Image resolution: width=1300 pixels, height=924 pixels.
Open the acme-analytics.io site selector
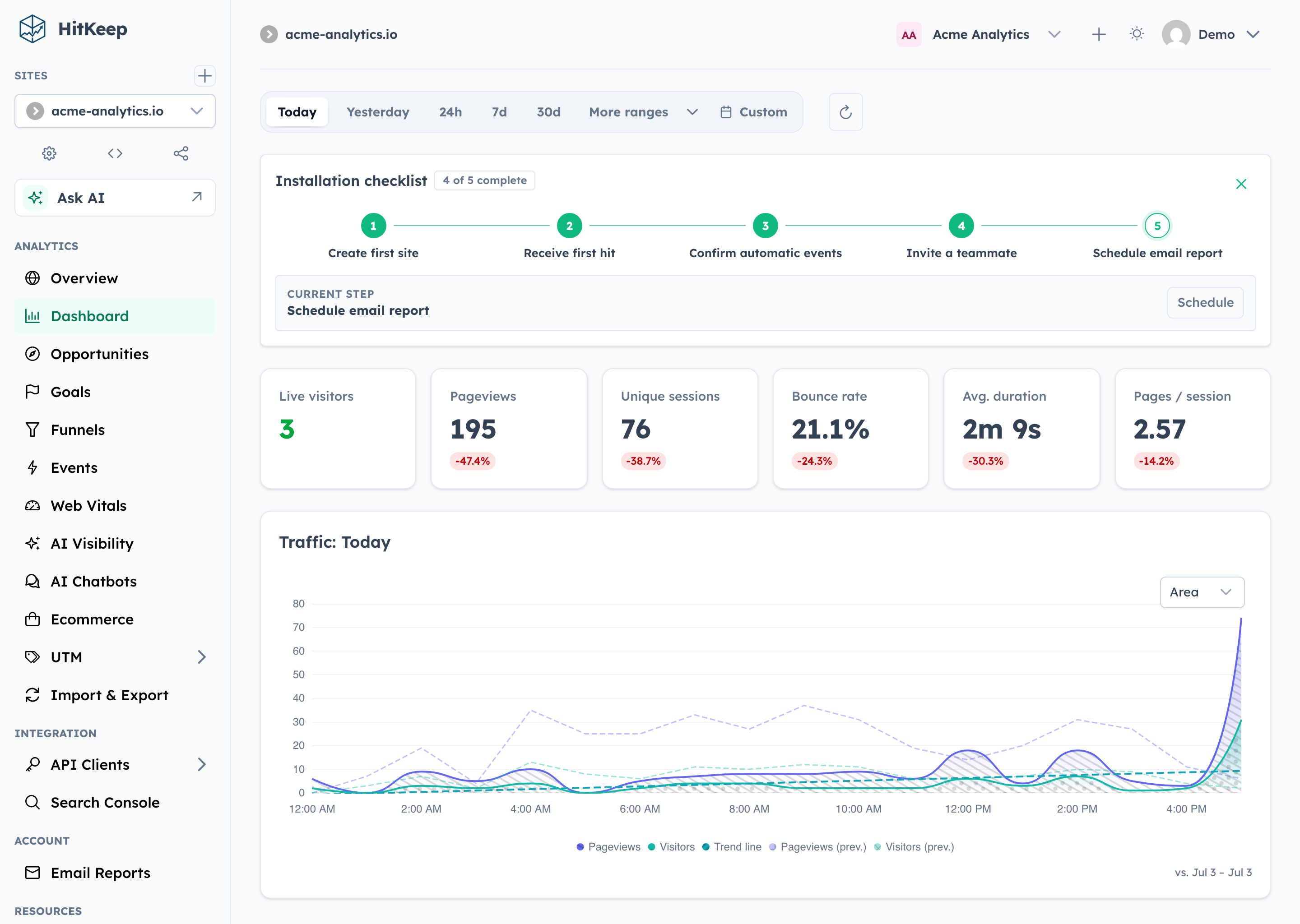[115, 111]
